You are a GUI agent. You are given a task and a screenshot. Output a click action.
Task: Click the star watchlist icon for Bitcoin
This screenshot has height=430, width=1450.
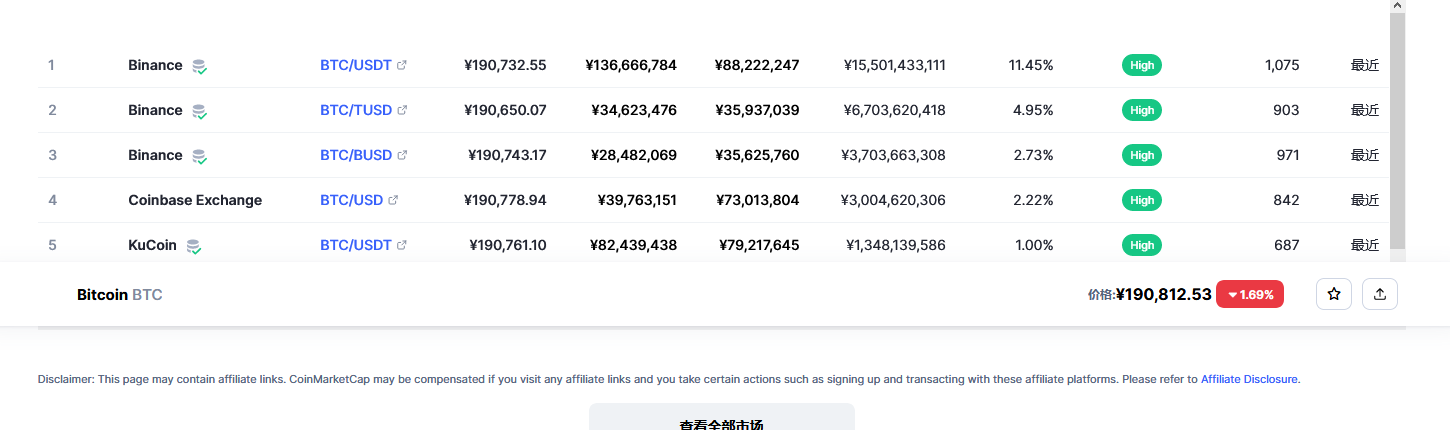click(x=1334, y=294)
